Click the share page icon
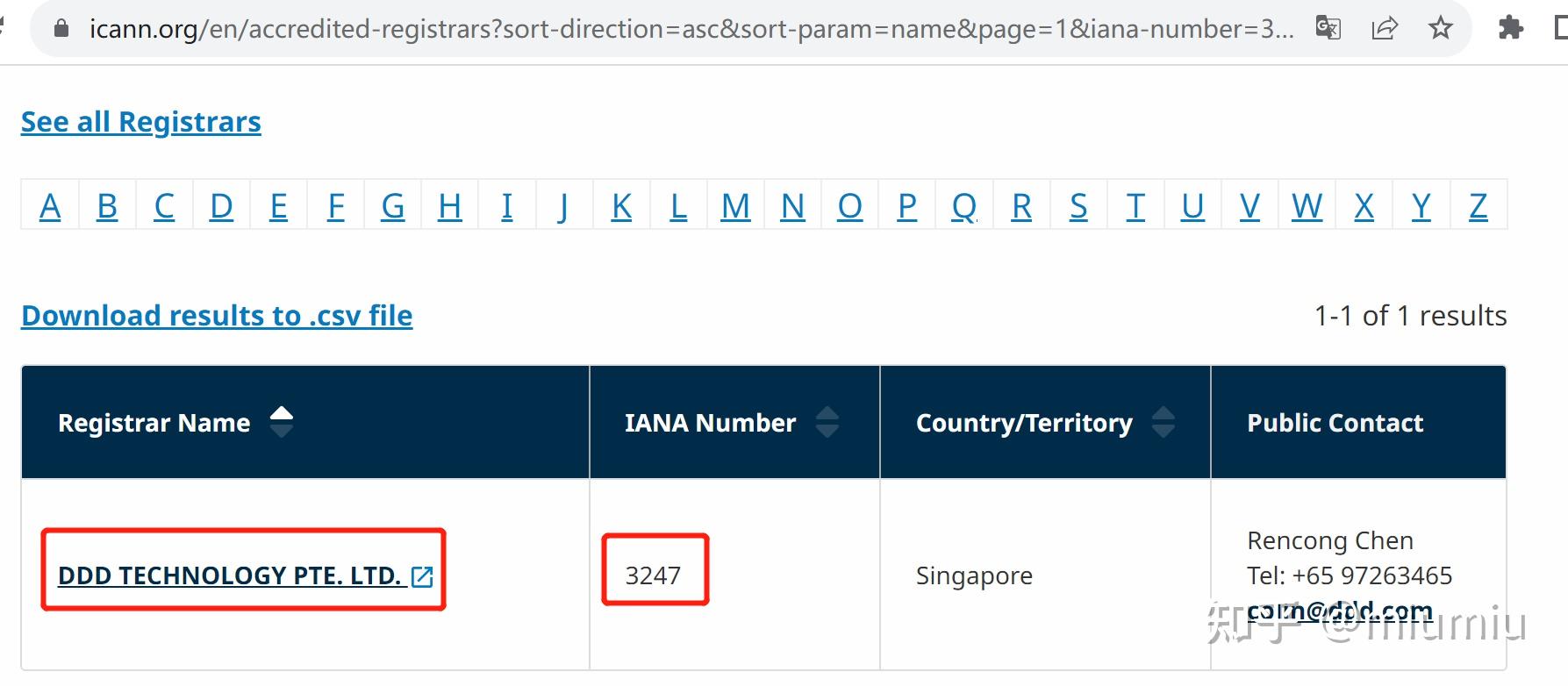The width and height of the screenshot is (1568, 686). click(x=1384, y=28)
